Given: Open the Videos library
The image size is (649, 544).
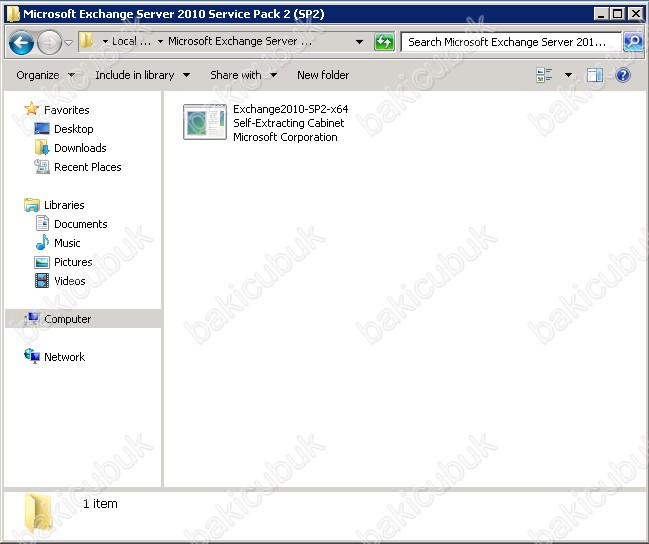Looking at the screenshot, I should click(x=70, y=282).
